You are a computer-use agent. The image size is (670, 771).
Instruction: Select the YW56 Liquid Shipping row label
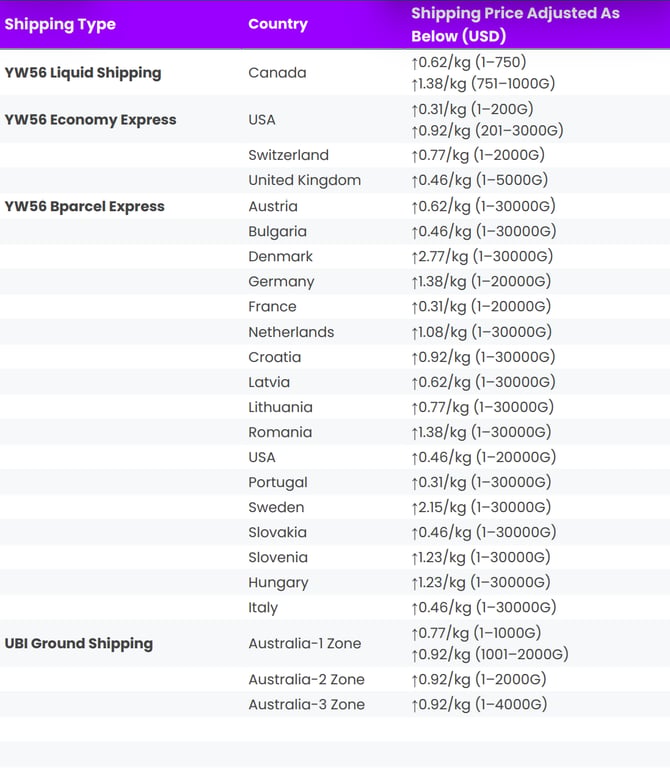[x=83, y=73]
